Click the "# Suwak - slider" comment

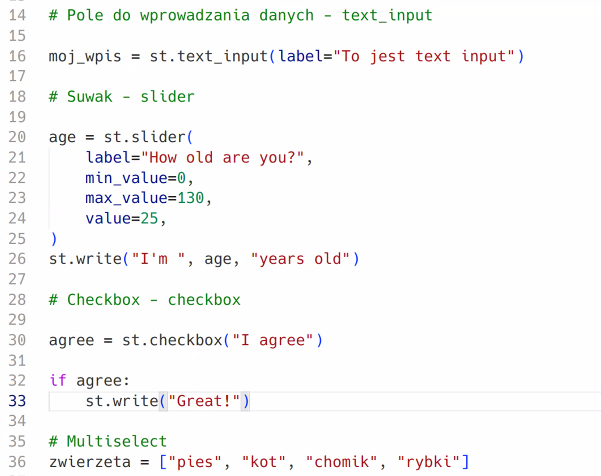click(x=122, y=97)
